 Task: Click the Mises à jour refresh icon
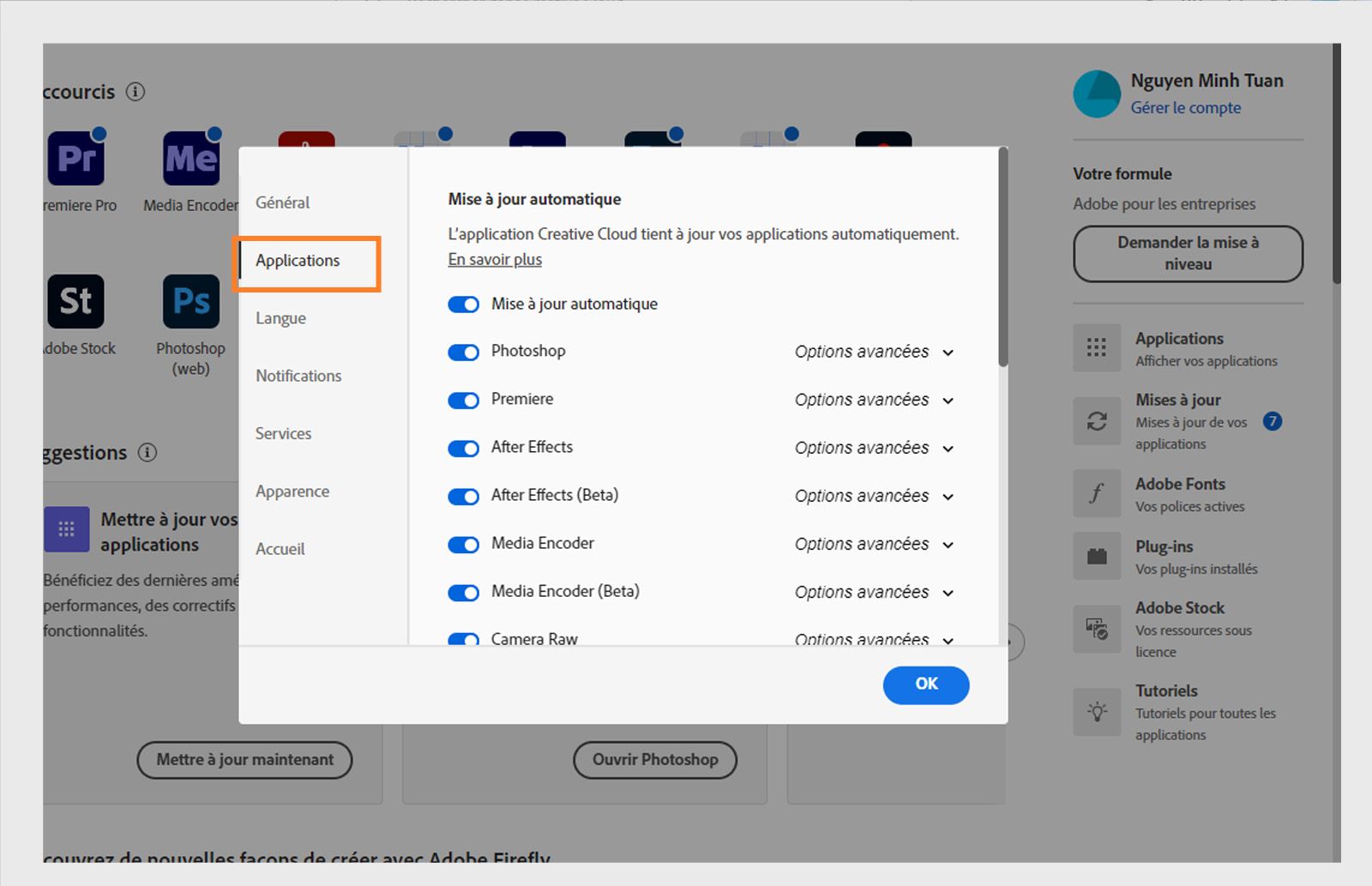[1097, 420]
